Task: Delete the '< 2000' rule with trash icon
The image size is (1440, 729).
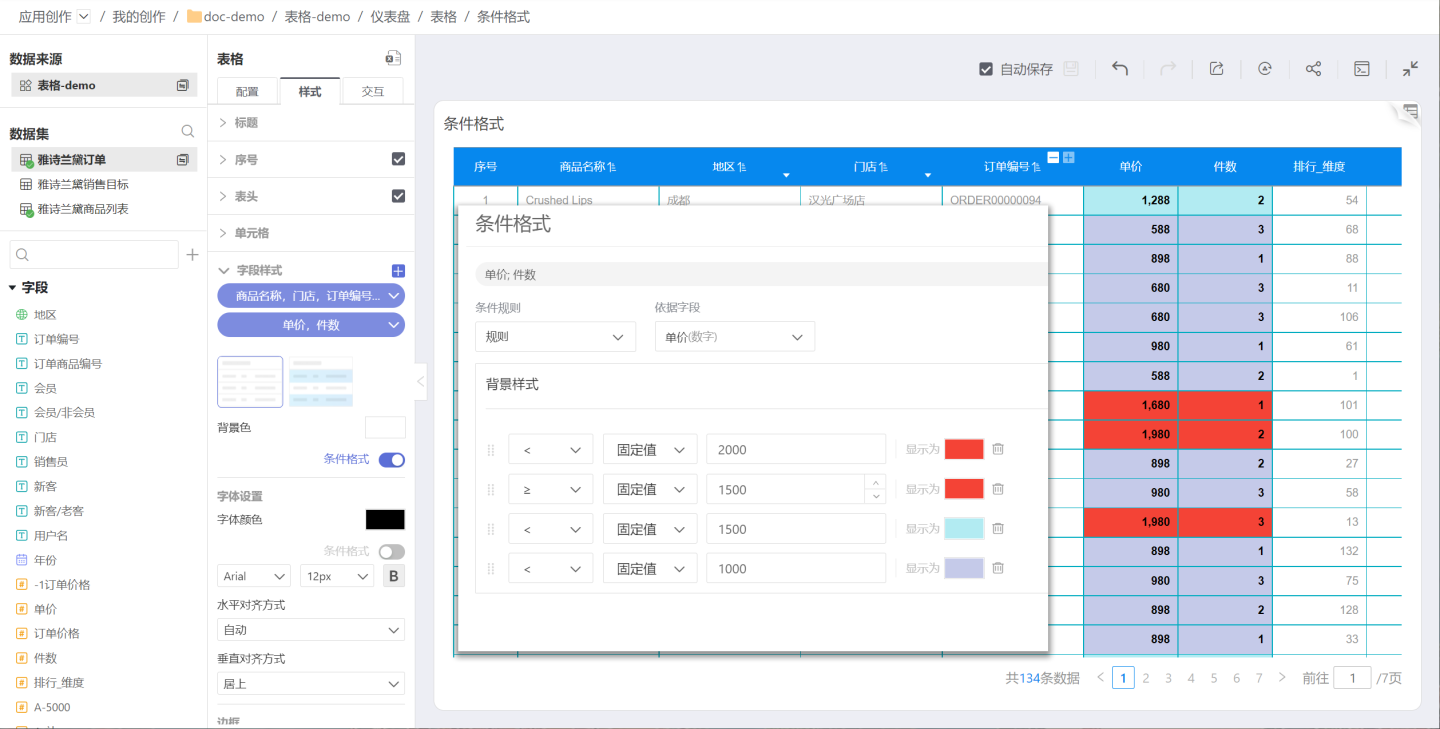Action: point(997,449)
